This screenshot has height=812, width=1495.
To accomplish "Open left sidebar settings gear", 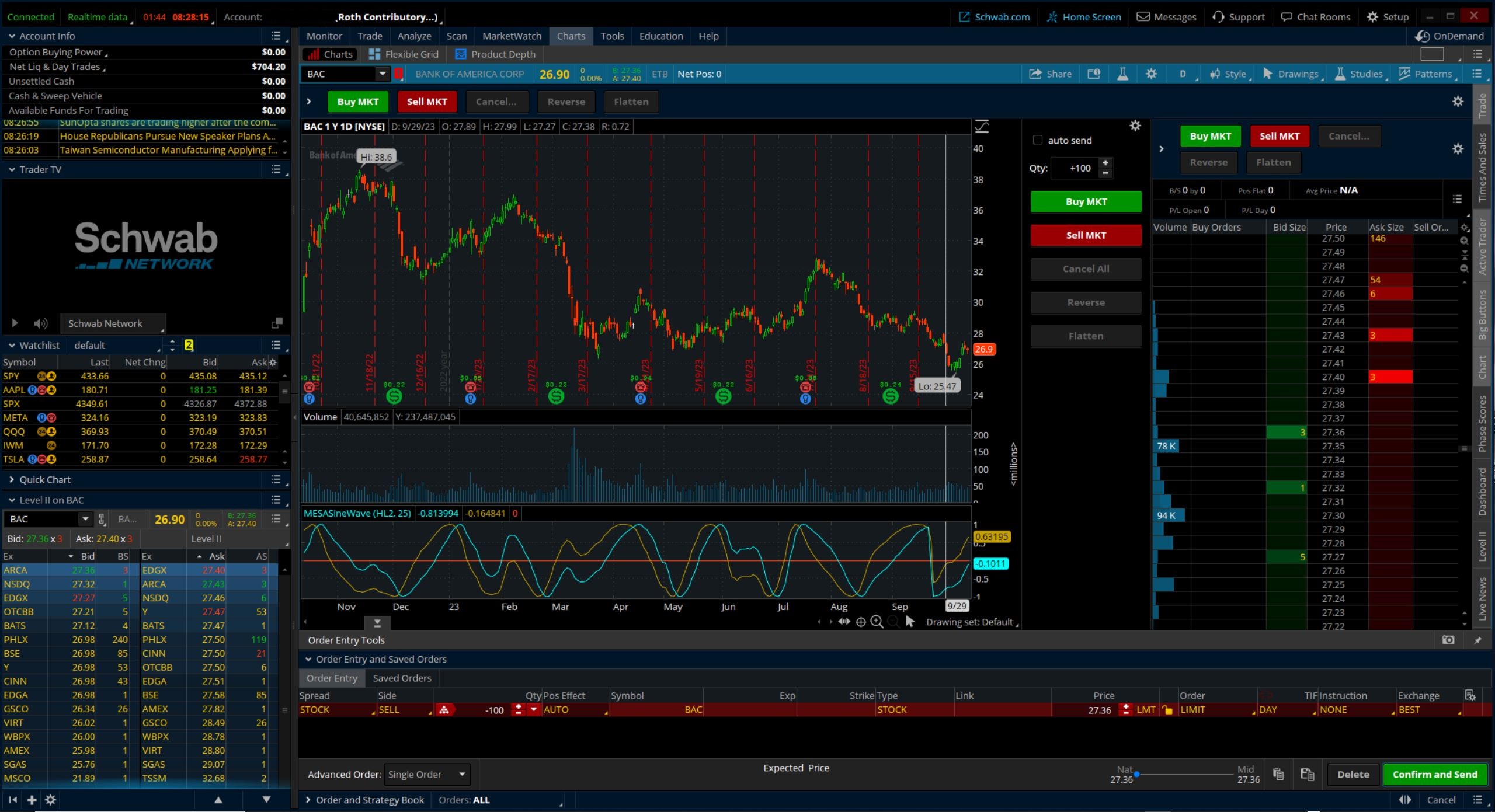I will tap(51, 800).
